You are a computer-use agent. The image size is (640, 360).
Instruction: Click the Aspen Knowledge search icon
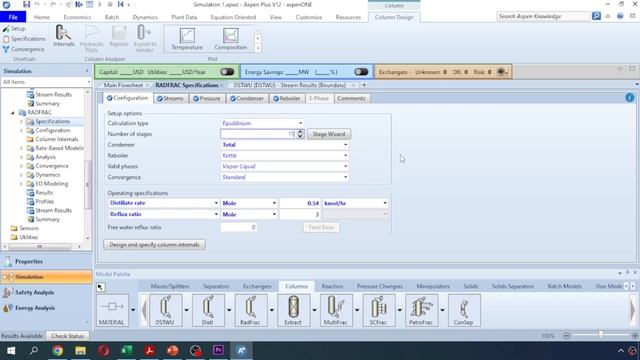pyautogui.click(x=596, y=16)
